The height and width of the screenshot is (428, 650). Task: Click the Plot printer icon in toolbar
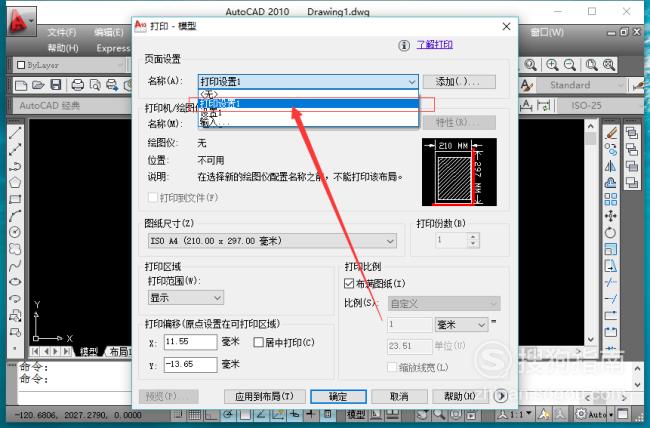78,85
